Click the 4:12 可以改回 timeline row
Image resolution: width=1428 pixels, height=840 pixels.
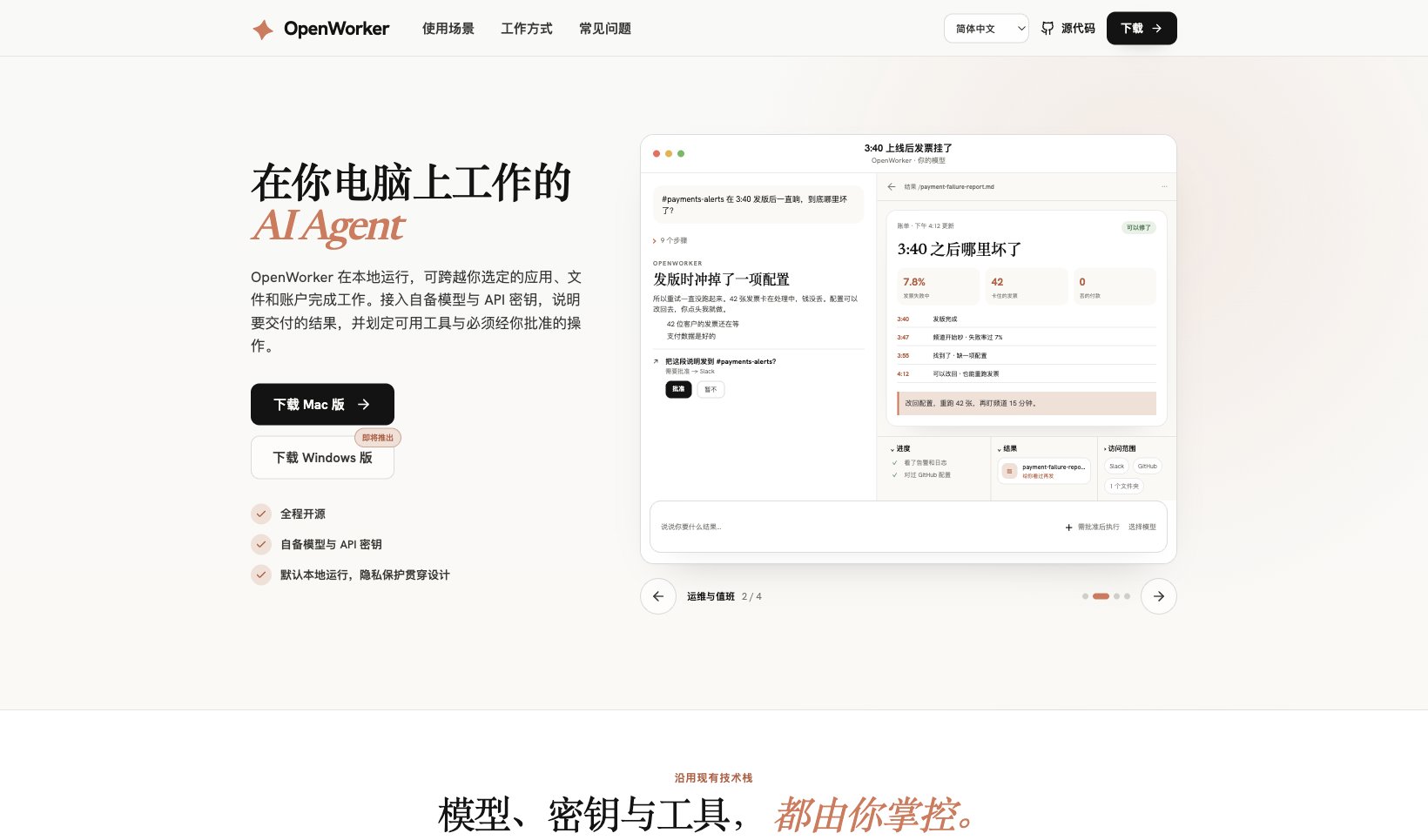pyautogui.click(x=1027, y=374)
